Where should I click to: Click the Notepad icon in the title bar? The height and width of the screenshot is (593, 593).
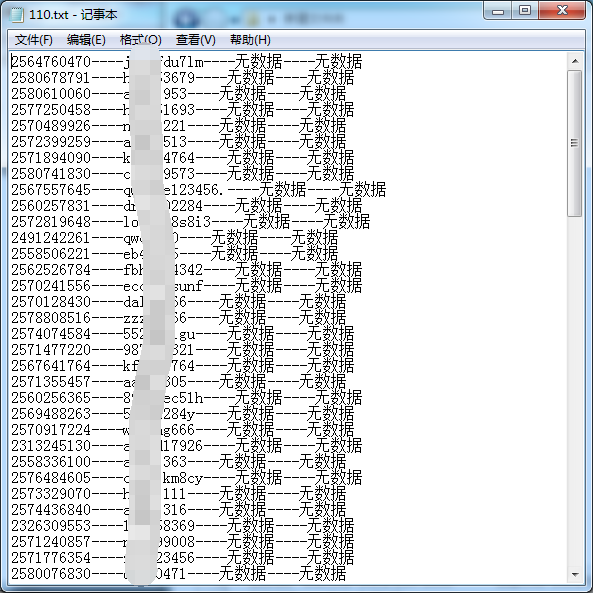point(17,14)
